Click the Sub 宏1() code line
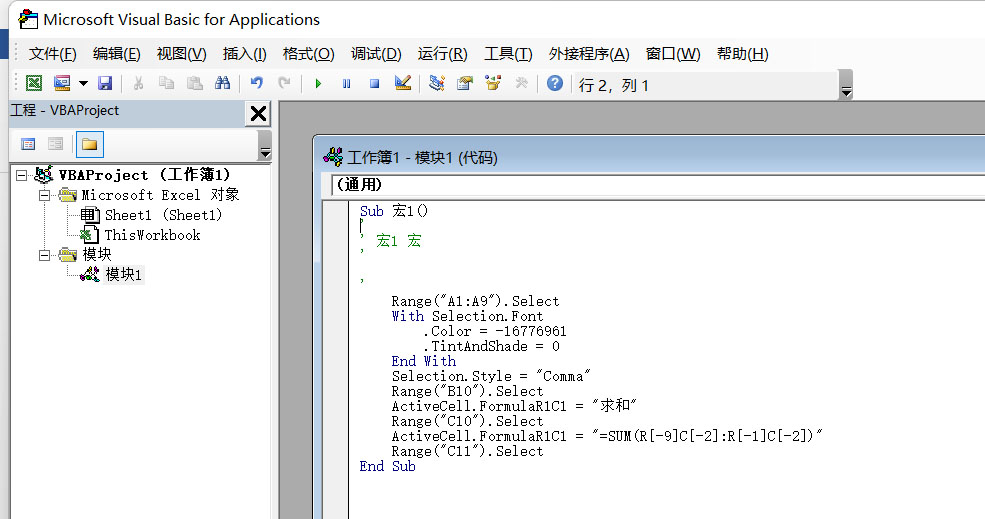 coord(394,211)
